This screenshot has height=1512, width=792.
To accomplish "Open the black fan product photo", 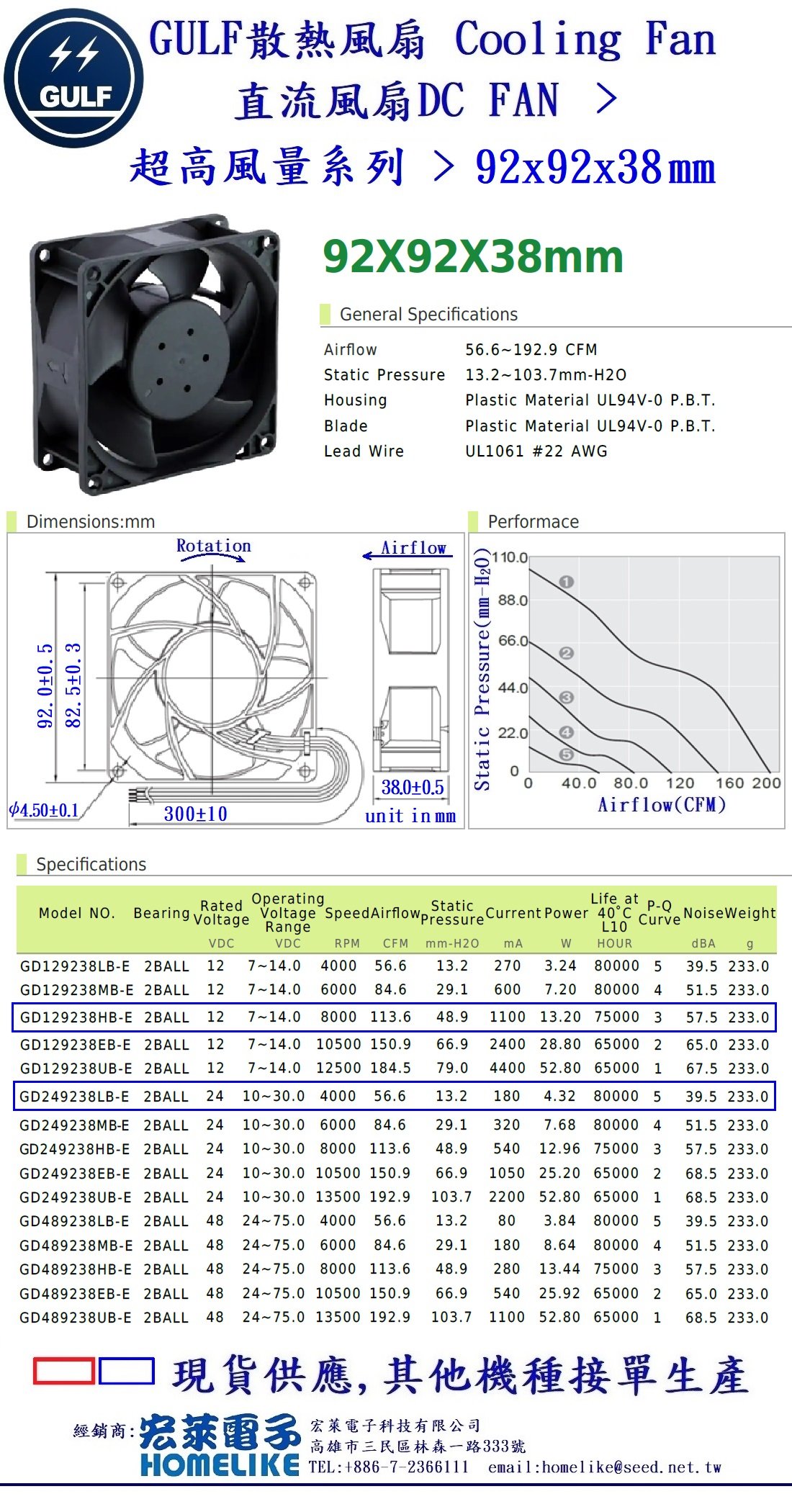I will point(155,354).
